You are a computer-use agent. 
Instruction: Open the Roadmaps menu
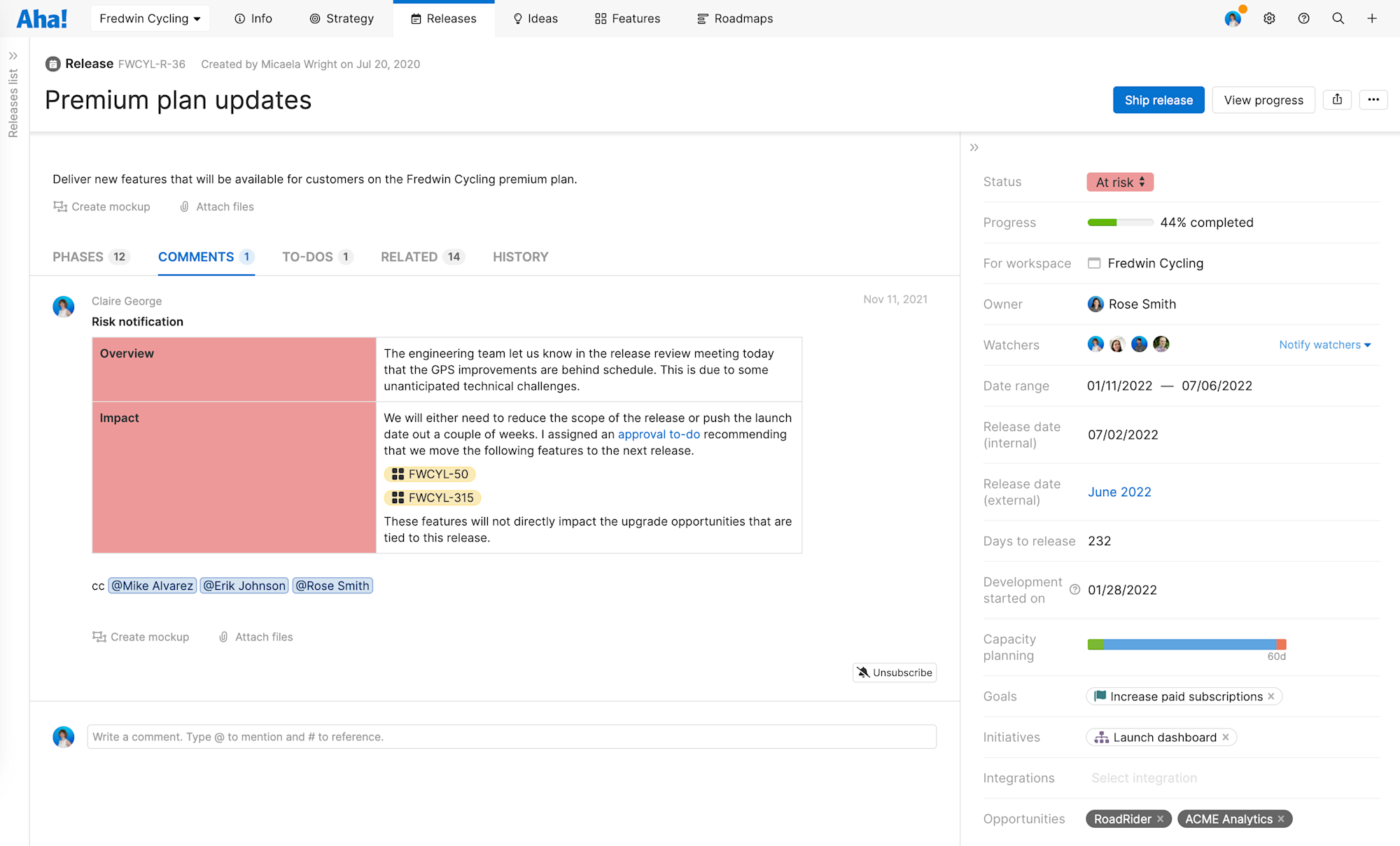(735, 19)
